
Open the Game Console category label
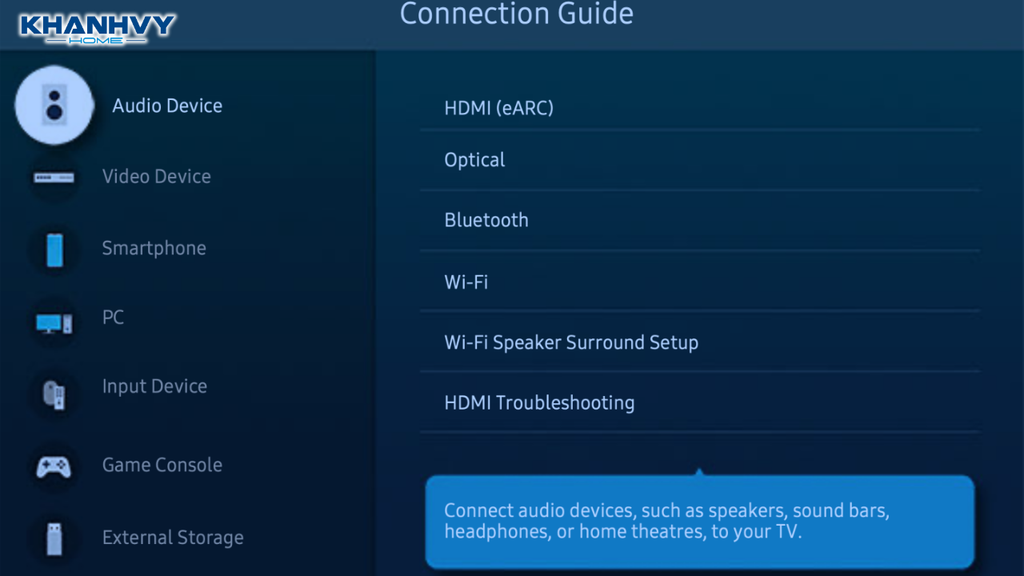click(x=162, y=465)
